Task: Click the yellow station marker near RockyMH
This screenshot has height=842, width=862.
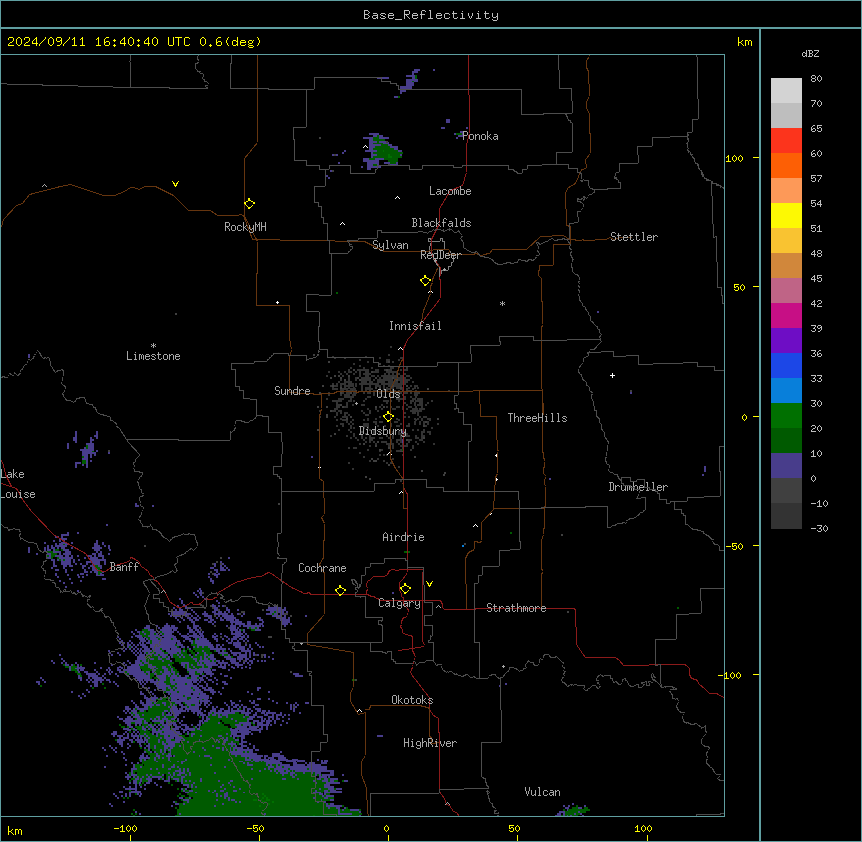Action: [250, 204]
